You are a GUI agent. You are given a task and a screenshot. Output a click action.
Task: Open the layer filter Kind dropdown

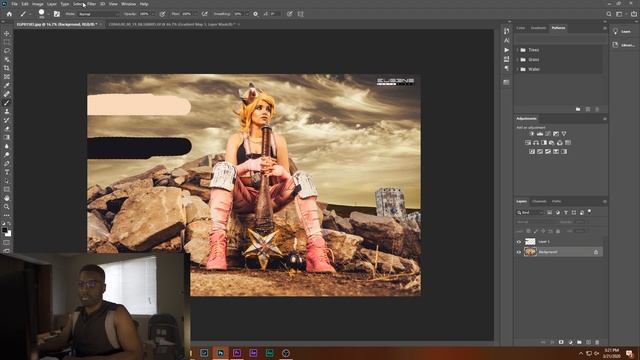530,212
